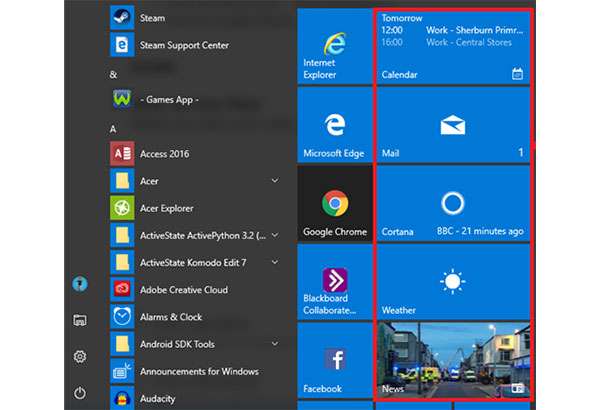Open Settings gear in left rail

(80, 357)
